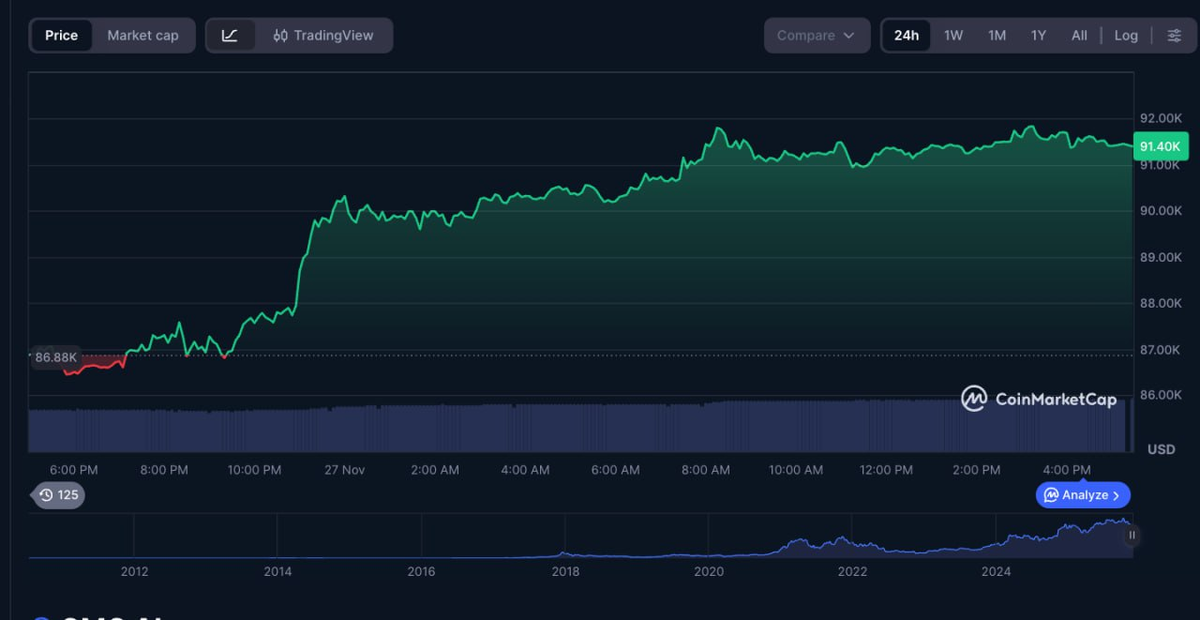Screen dimensions: 1200x620
Task: Expand the Analyze chevron arrow
Action: tap(1118, 495)
